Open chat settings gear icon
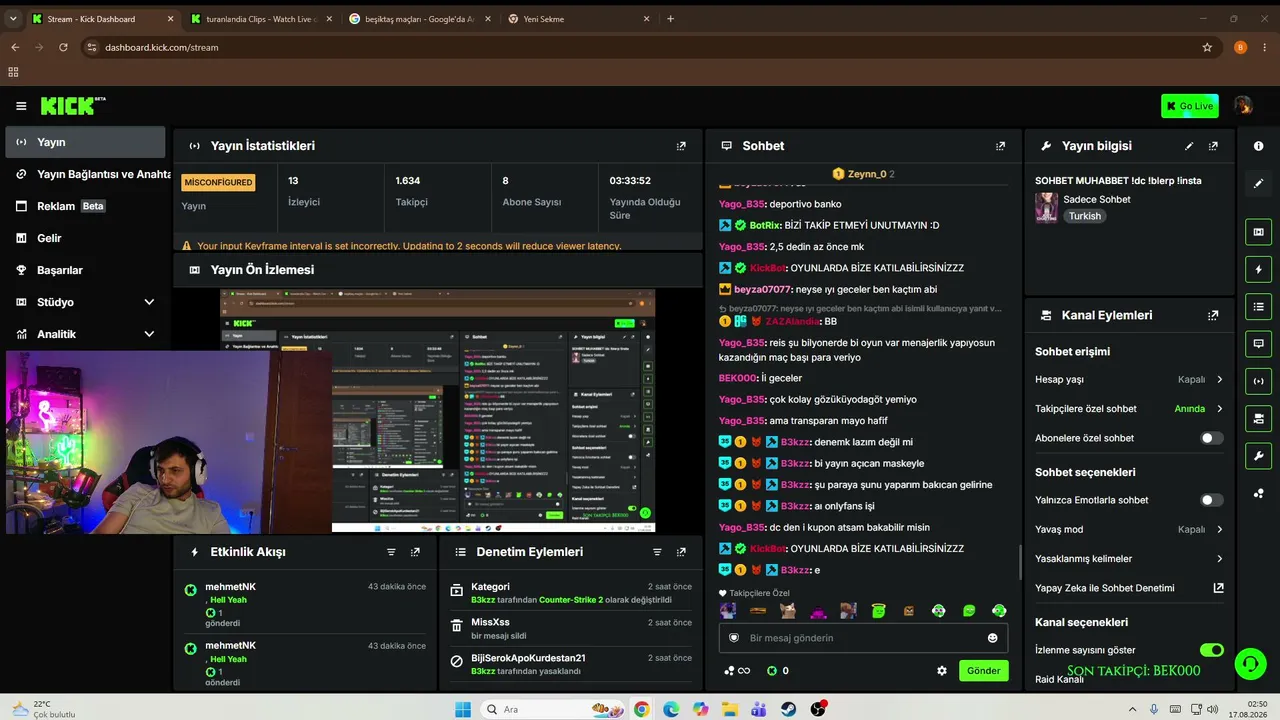1280x720 pixels. click(942, 671)
